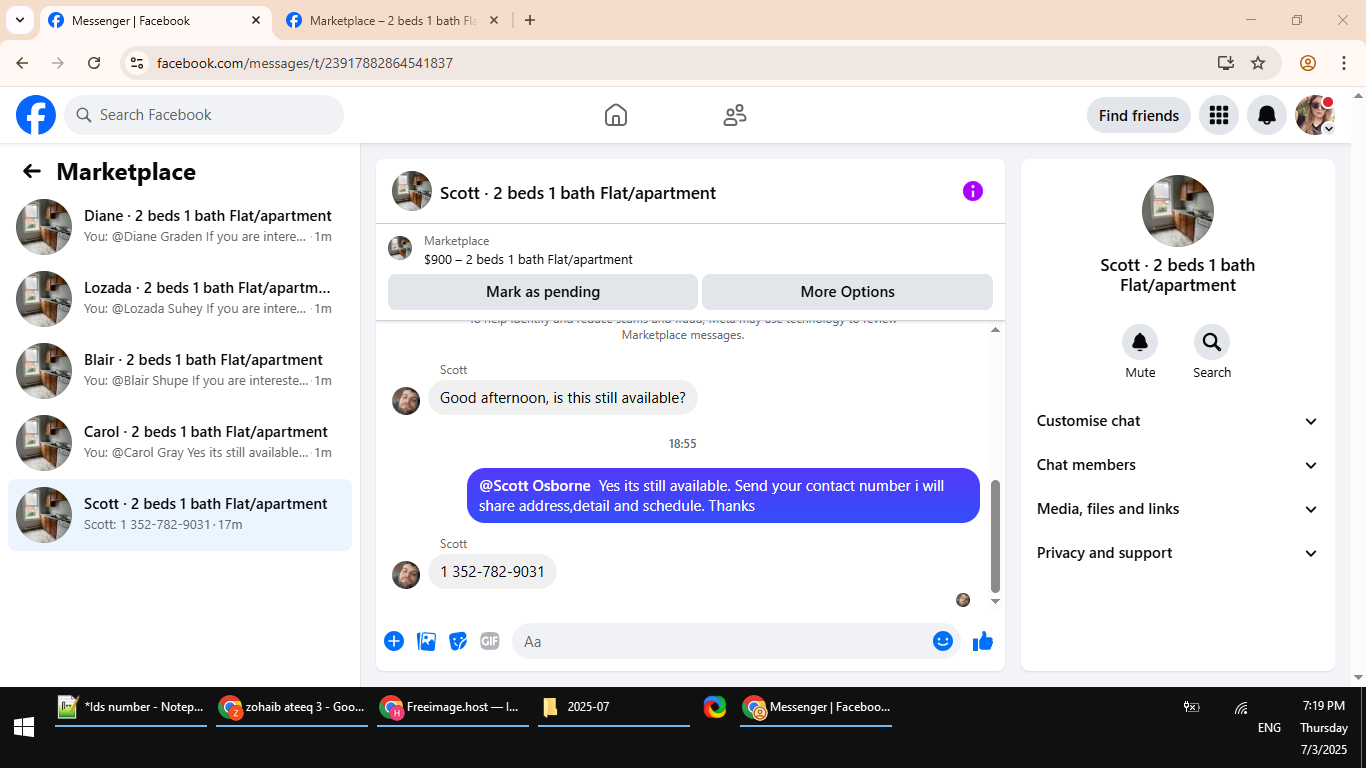Click Scott's avatar beside phone number message
This screenshot has width=1366, height=768.
(x=406, y=574)
